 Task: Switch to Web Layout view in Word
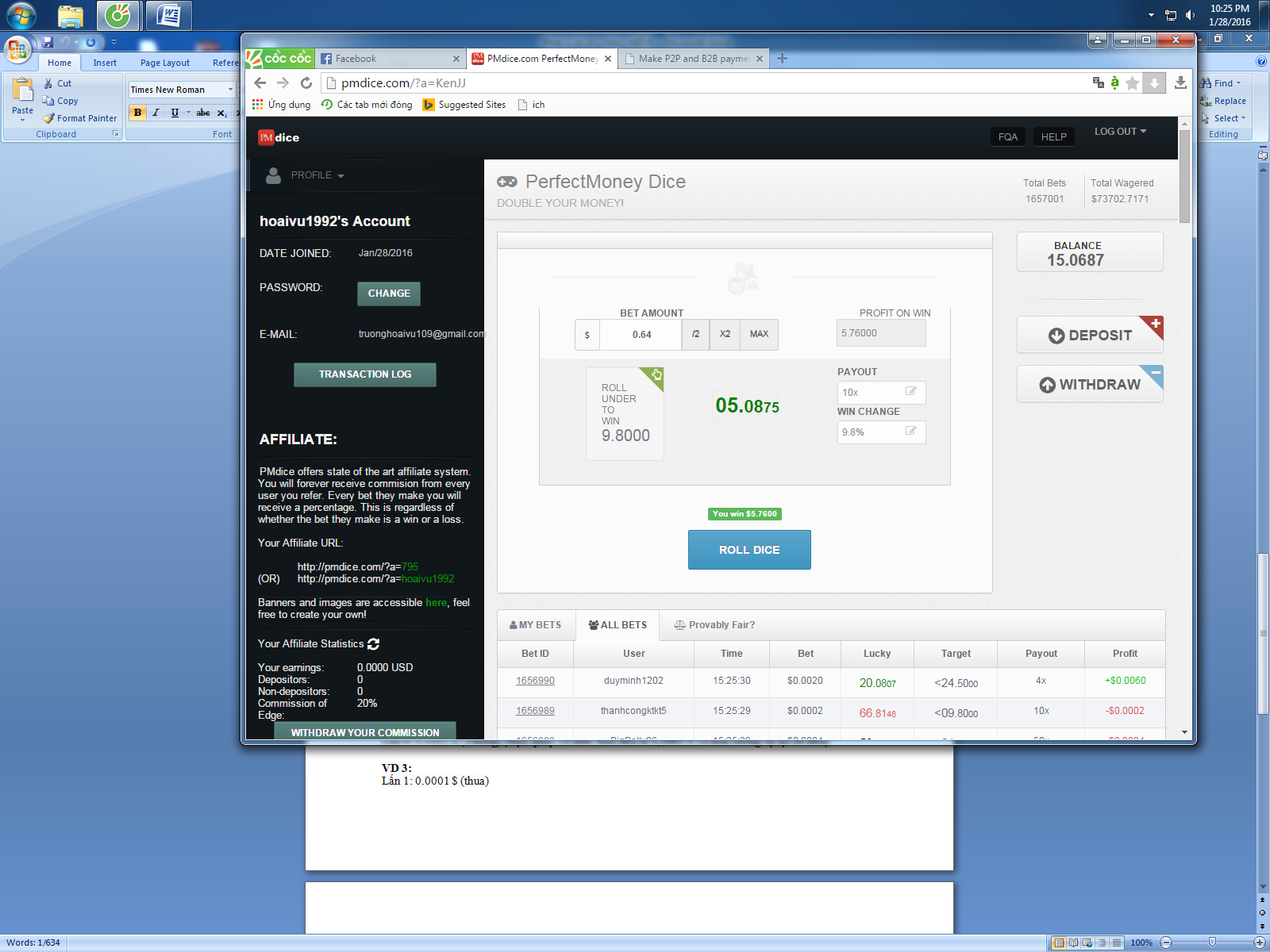[x=1087, y=943]
